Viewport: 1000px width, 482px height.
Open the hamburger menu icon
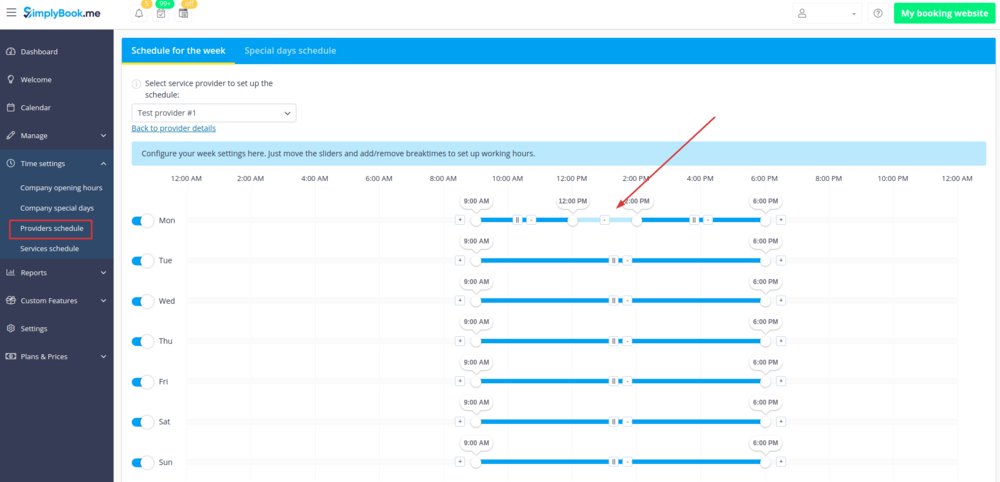[x=11, y=13]
